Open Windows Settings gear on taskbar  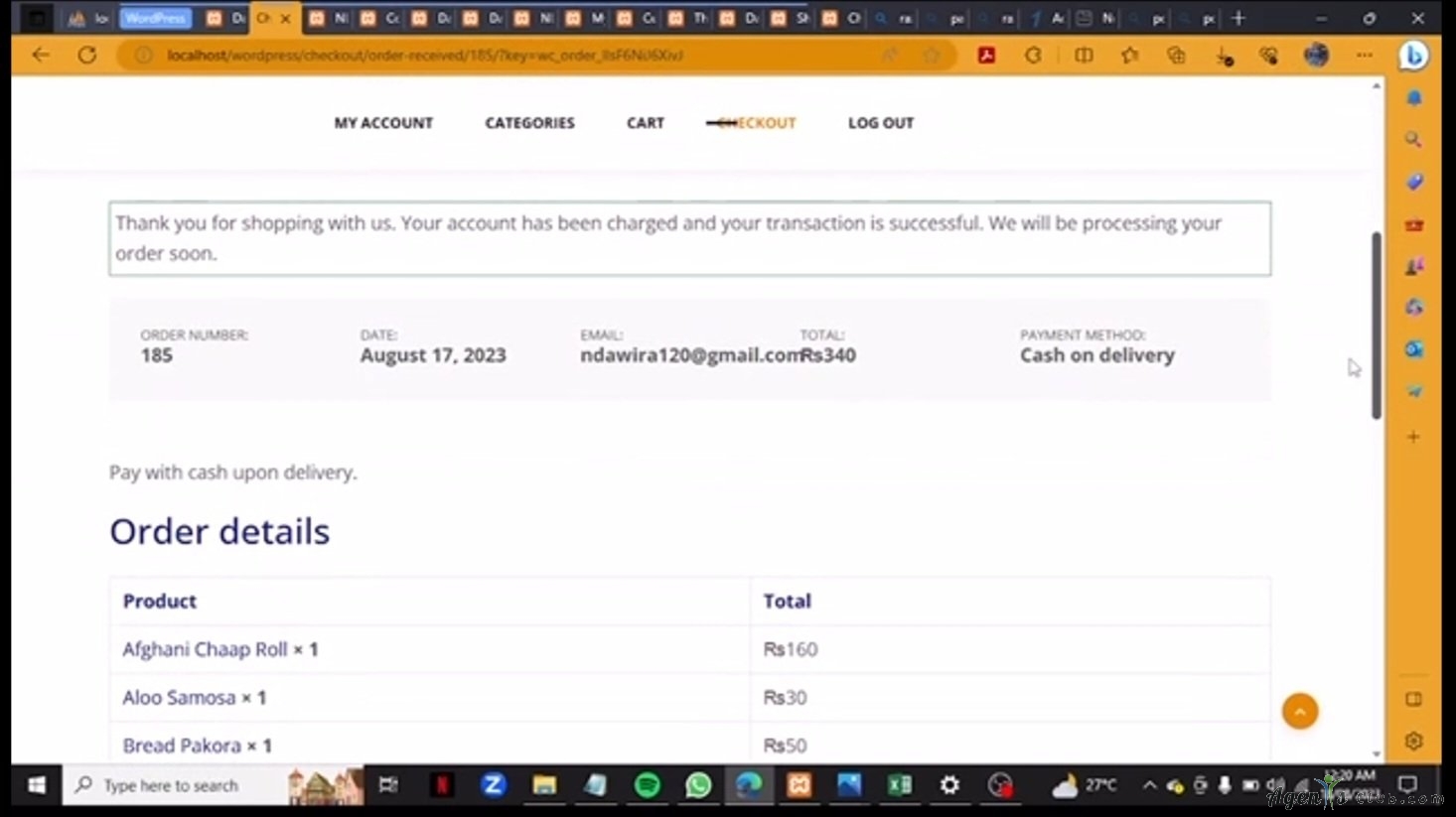click(950, 785)
